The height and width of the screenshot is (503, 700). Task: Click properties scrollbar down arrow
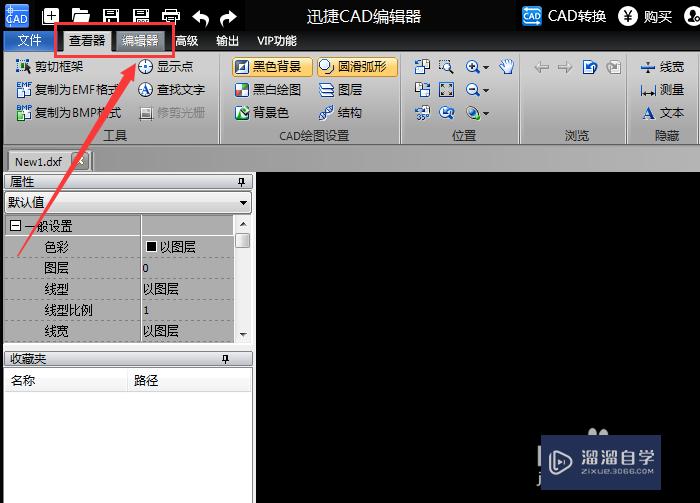pyautogui.click(x=243, y=334)
